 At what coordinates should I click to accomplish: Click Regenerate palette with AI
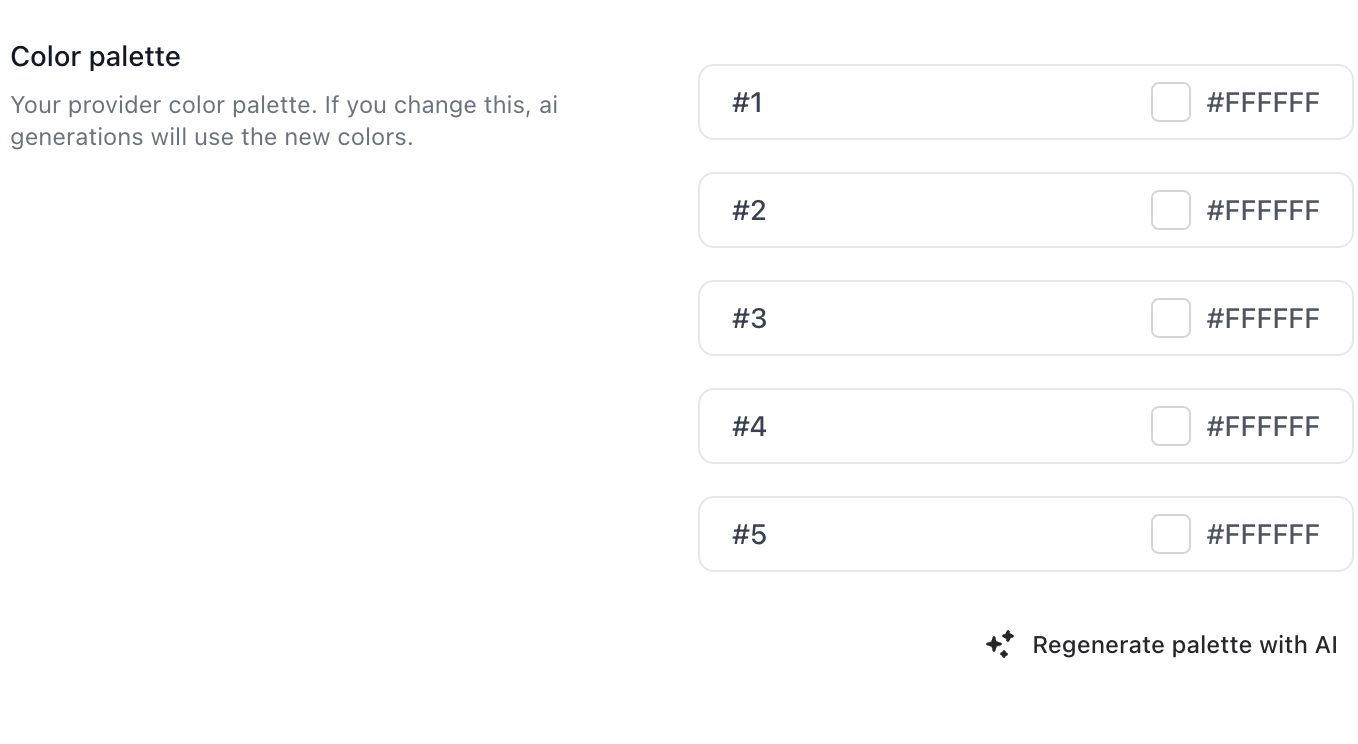[1185, 644]
